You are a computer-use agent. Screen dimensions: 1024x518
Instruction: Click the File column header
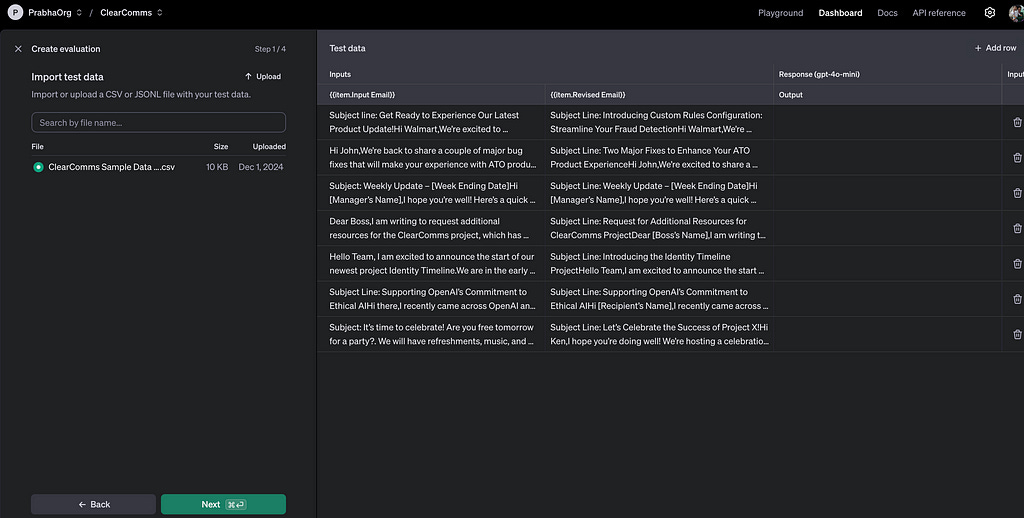click(x=37, y=146)
